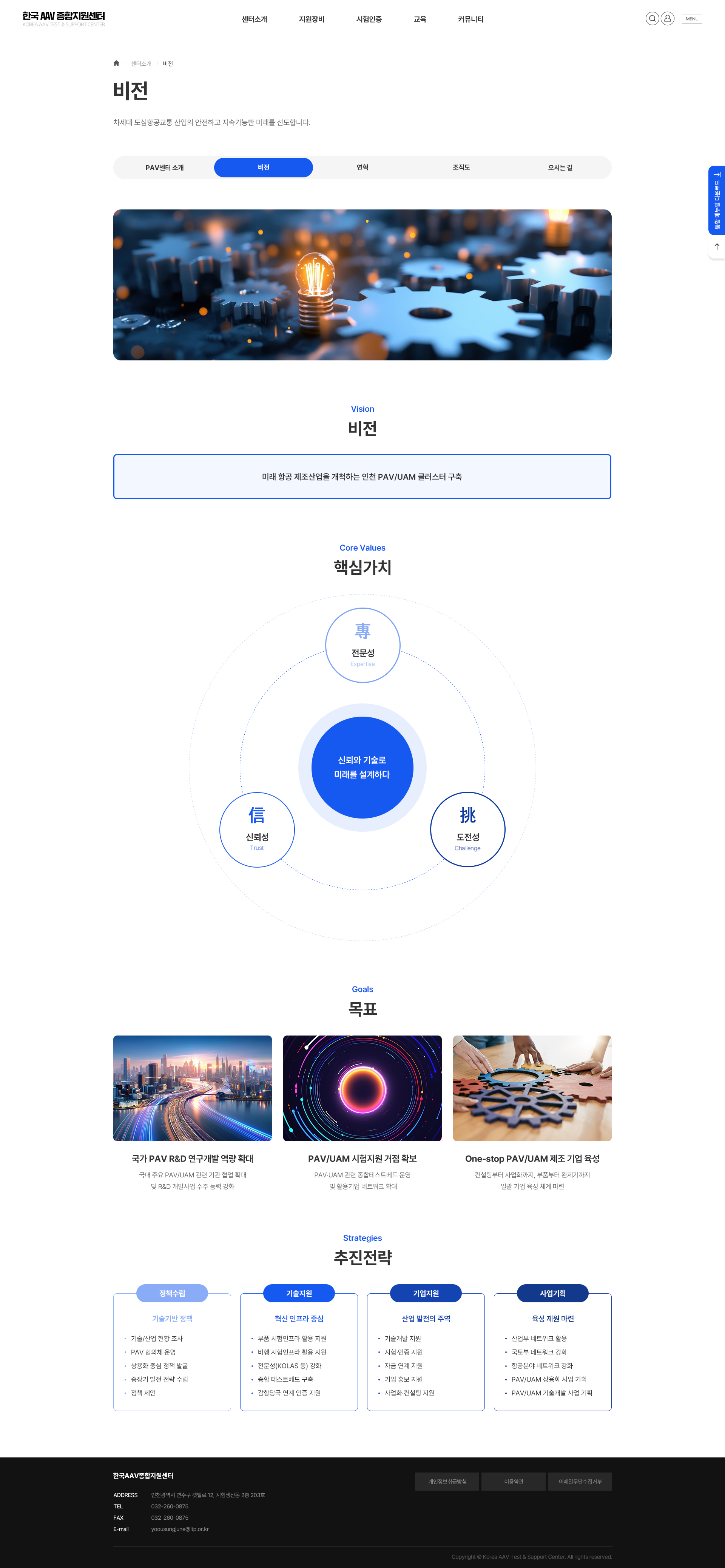Click the city highway goal thumbnail

click(x=193, y=1088)
